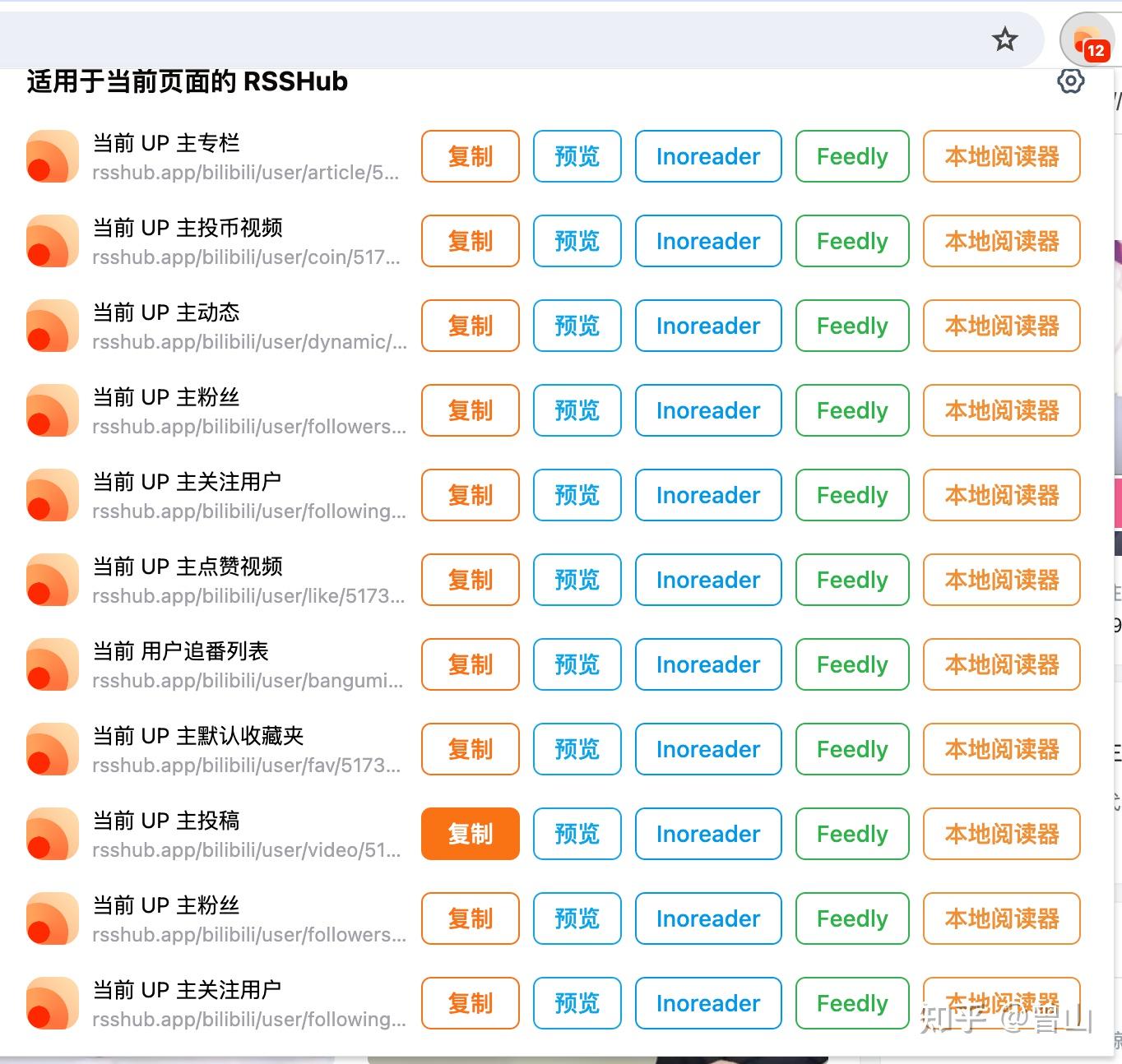The height and width of the screenshot is (1064, 1122).
Task: Click the rsshub.app/bilibili/user/video link text
Action: point(247,850)
